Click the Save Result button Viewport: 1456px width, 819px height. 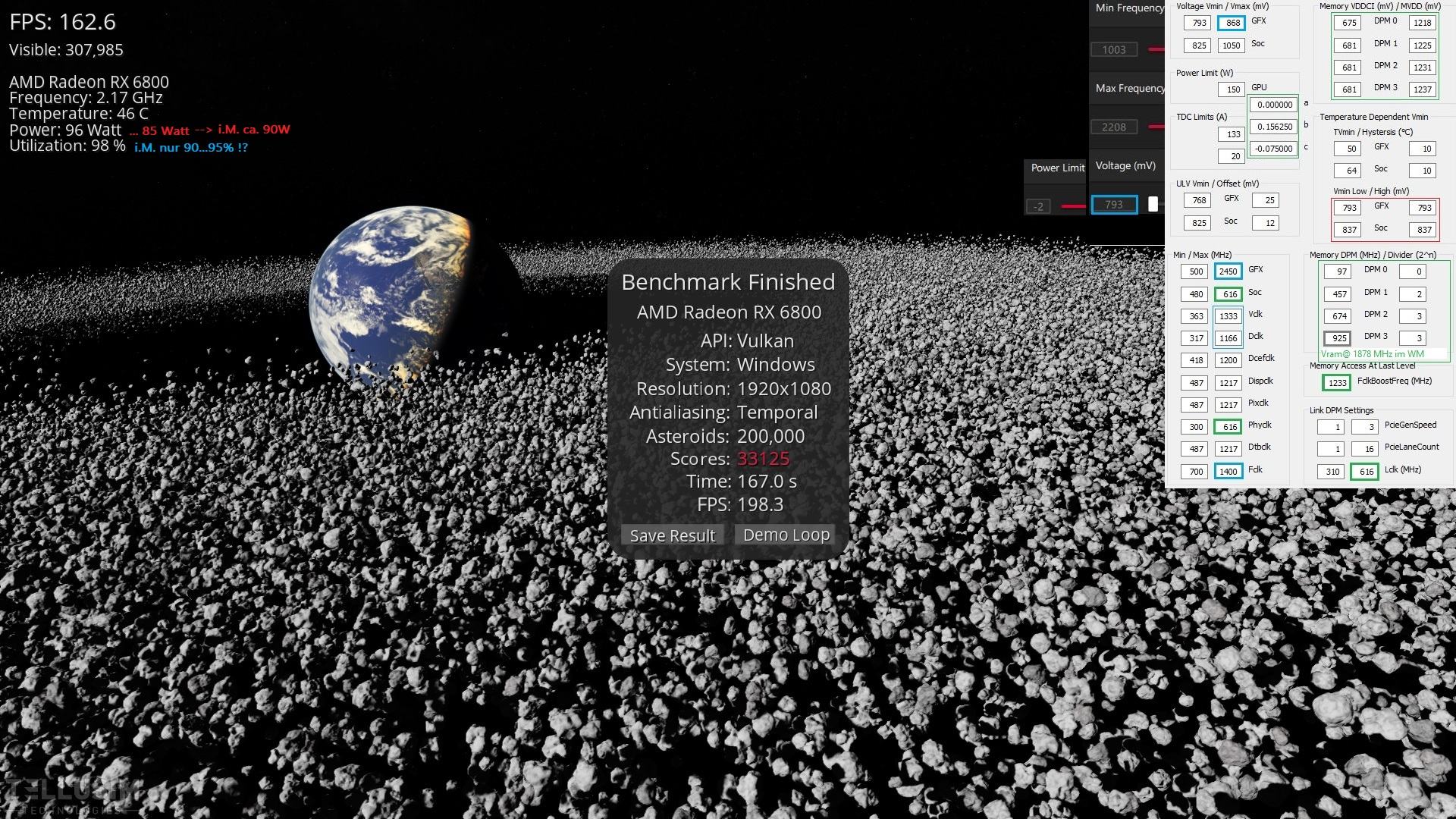point(672,535)
